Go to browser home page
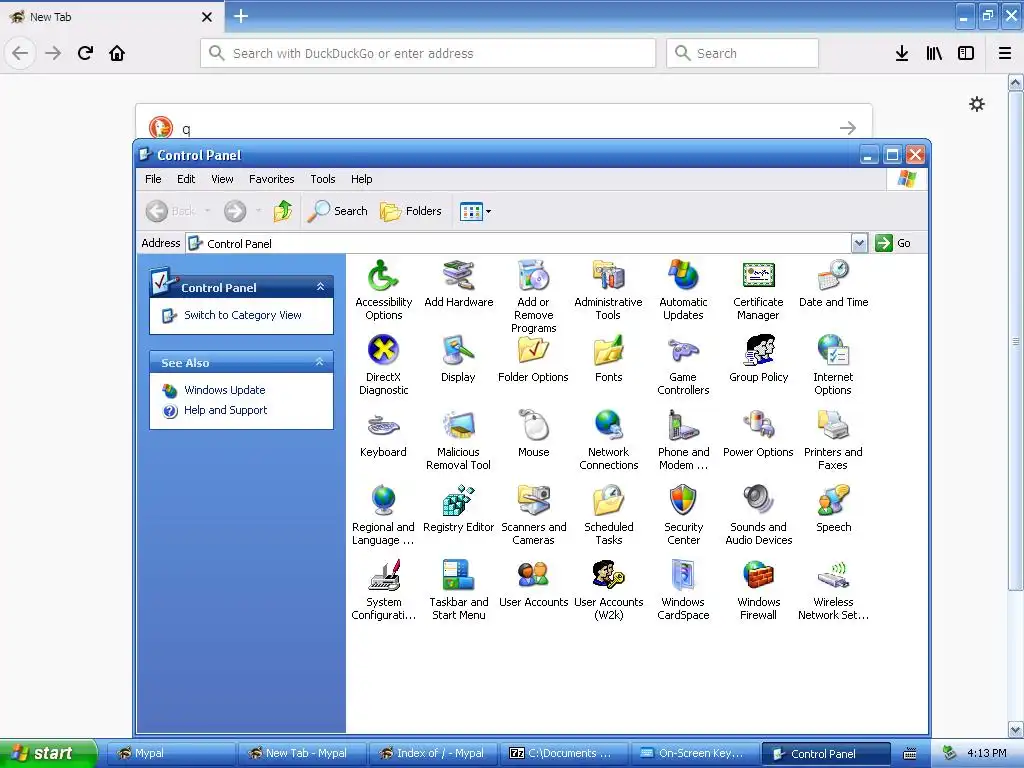The height and width of the screenshot is (768, 1024). tap(117, 53)
